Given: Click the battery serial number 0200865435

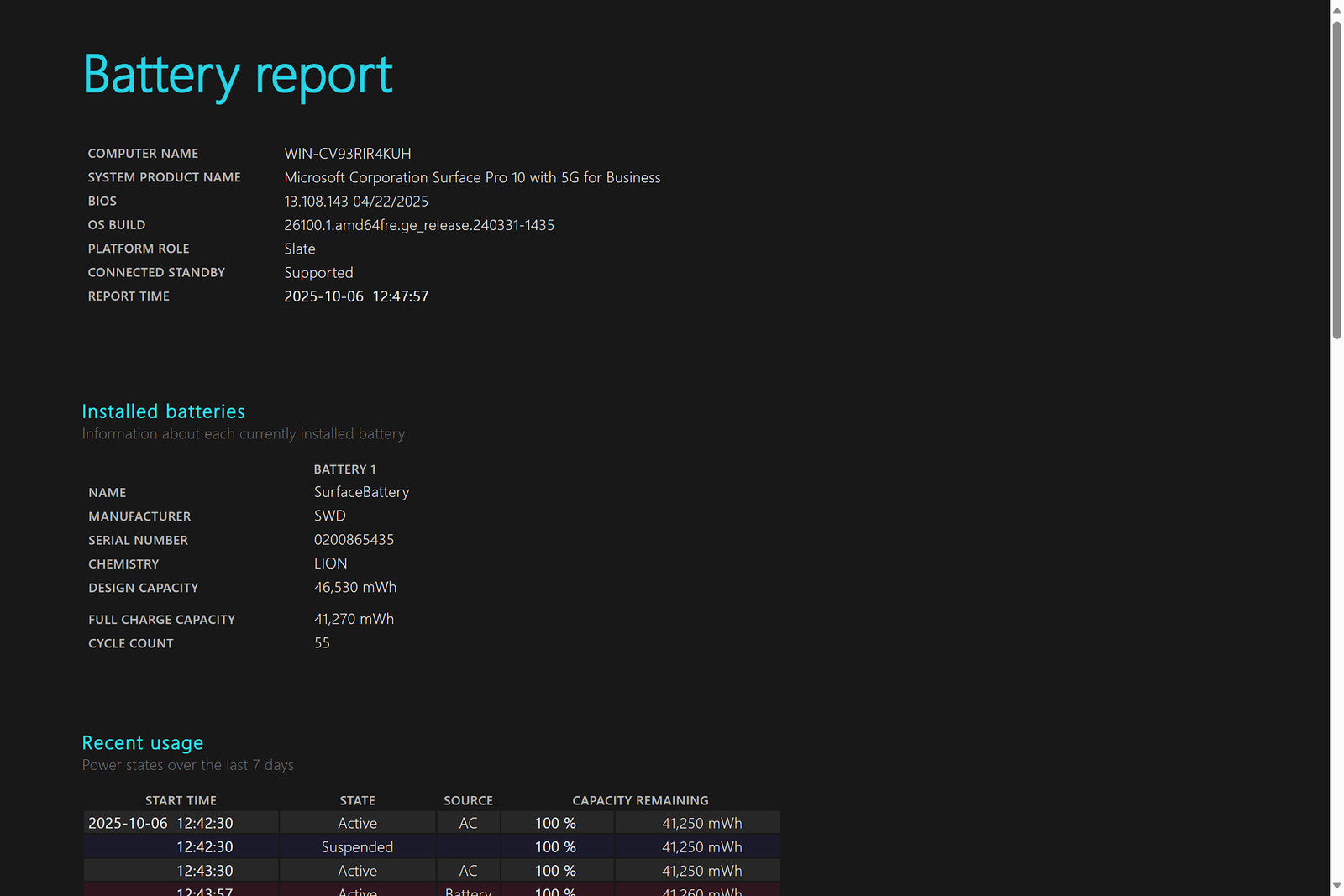Looking at the screenshot, I should click(x=354, y=540).
